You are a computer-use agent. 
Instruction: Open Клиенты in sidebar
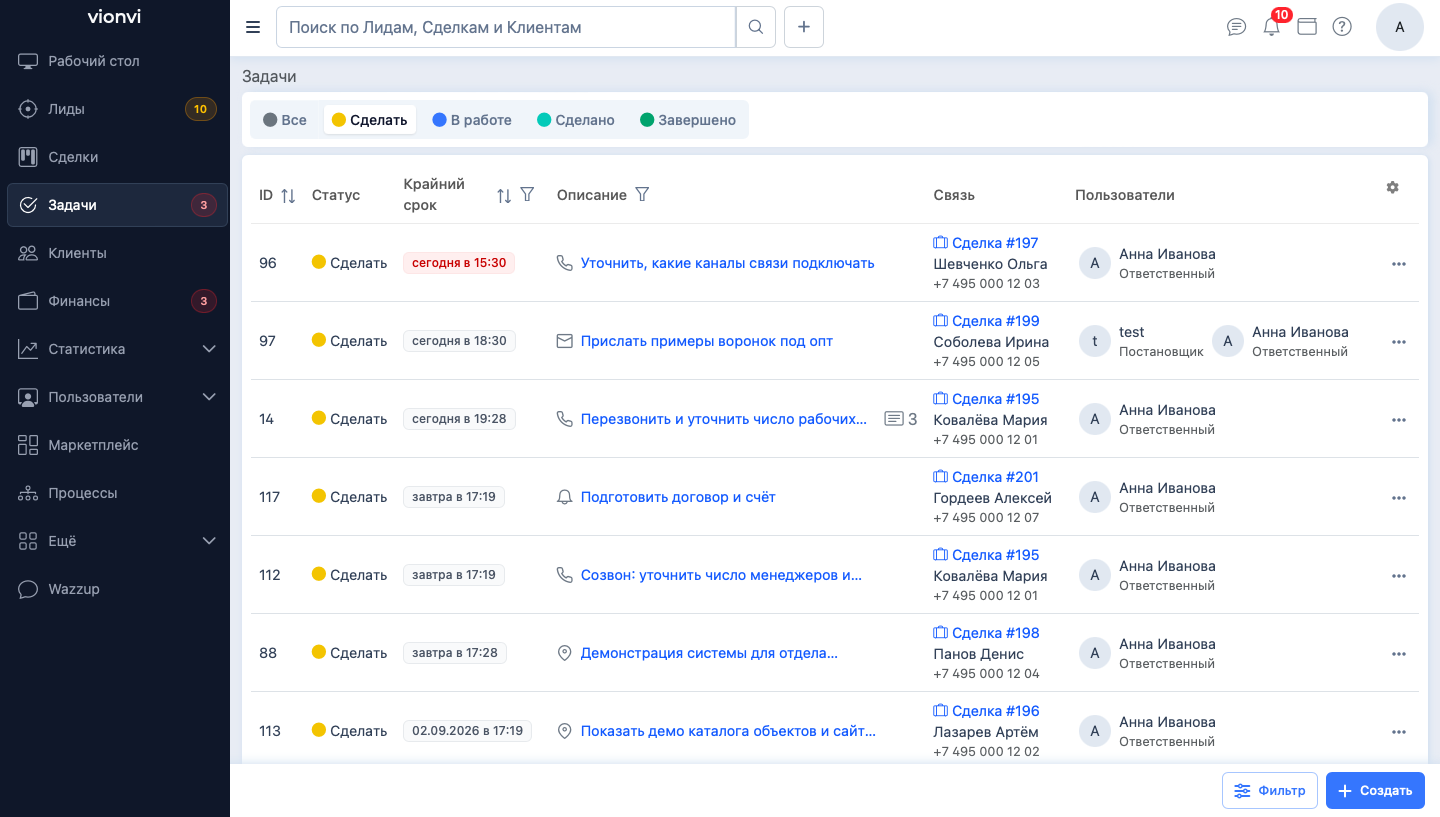coord(117,253)
